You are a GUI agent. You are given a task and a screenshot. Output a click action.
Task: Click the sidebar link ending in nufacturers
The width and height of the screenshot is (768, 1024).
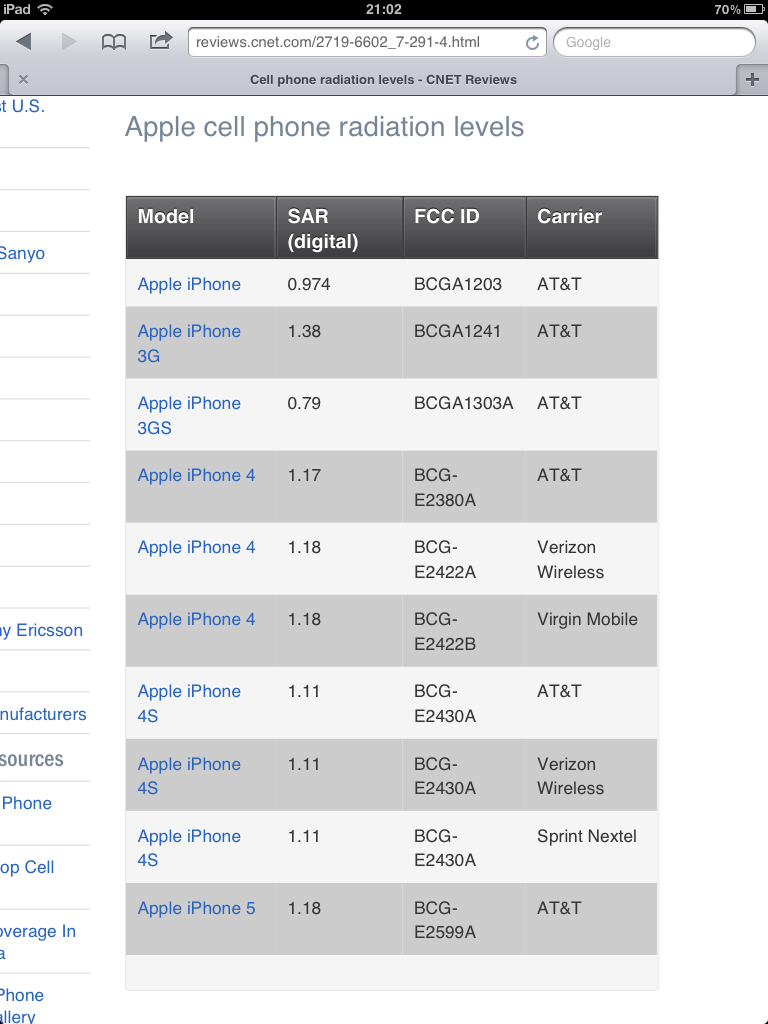pyautogui.click(x=43, y=714)
